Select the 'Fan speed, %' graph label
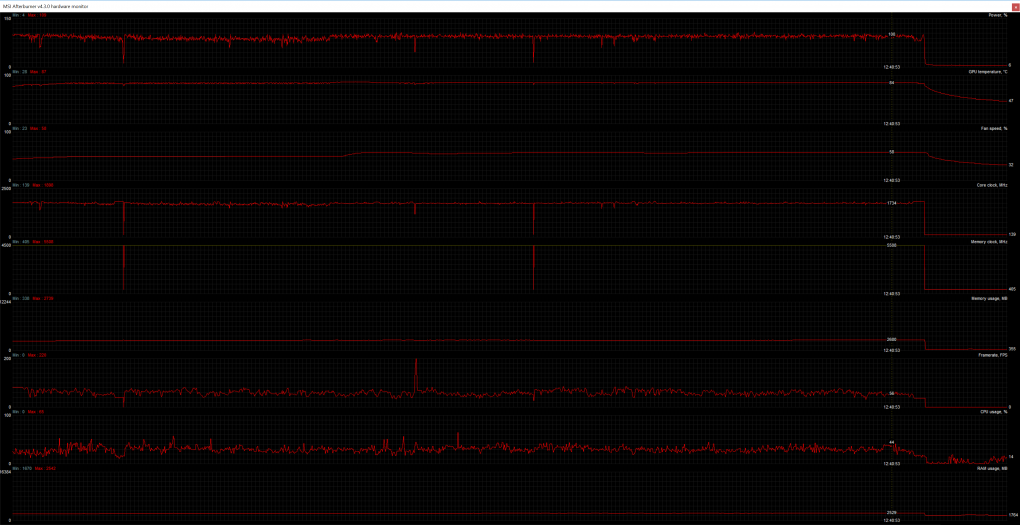The image size is (1020, 525). [x=995, y=128]
